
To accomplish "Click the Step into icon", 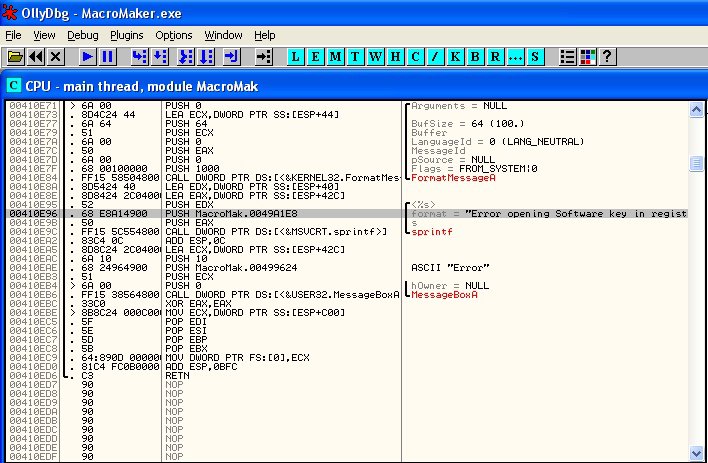I will click(x=140, y=57).
